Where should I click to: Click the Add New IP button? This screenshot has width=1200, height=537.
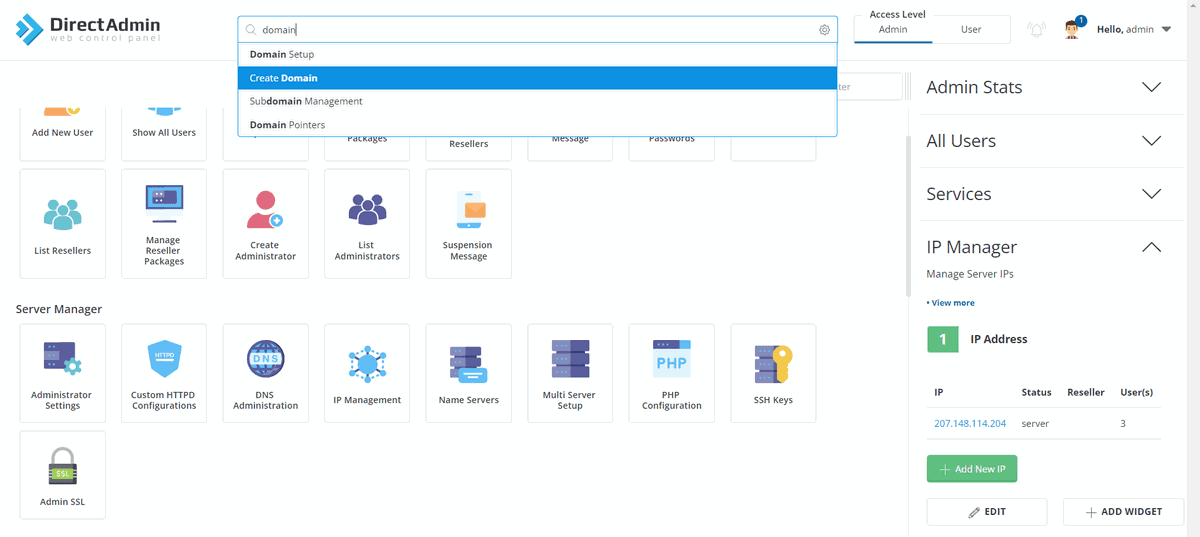pos(972,469)
